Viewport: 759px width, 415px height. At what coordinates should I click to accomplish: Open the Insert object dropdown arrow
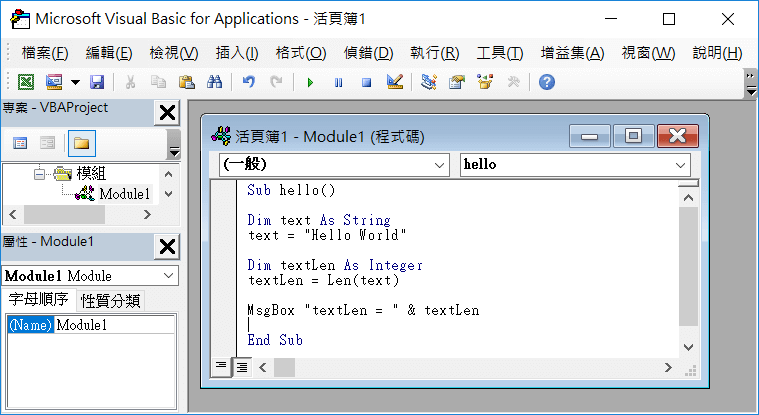click(76, 82)
